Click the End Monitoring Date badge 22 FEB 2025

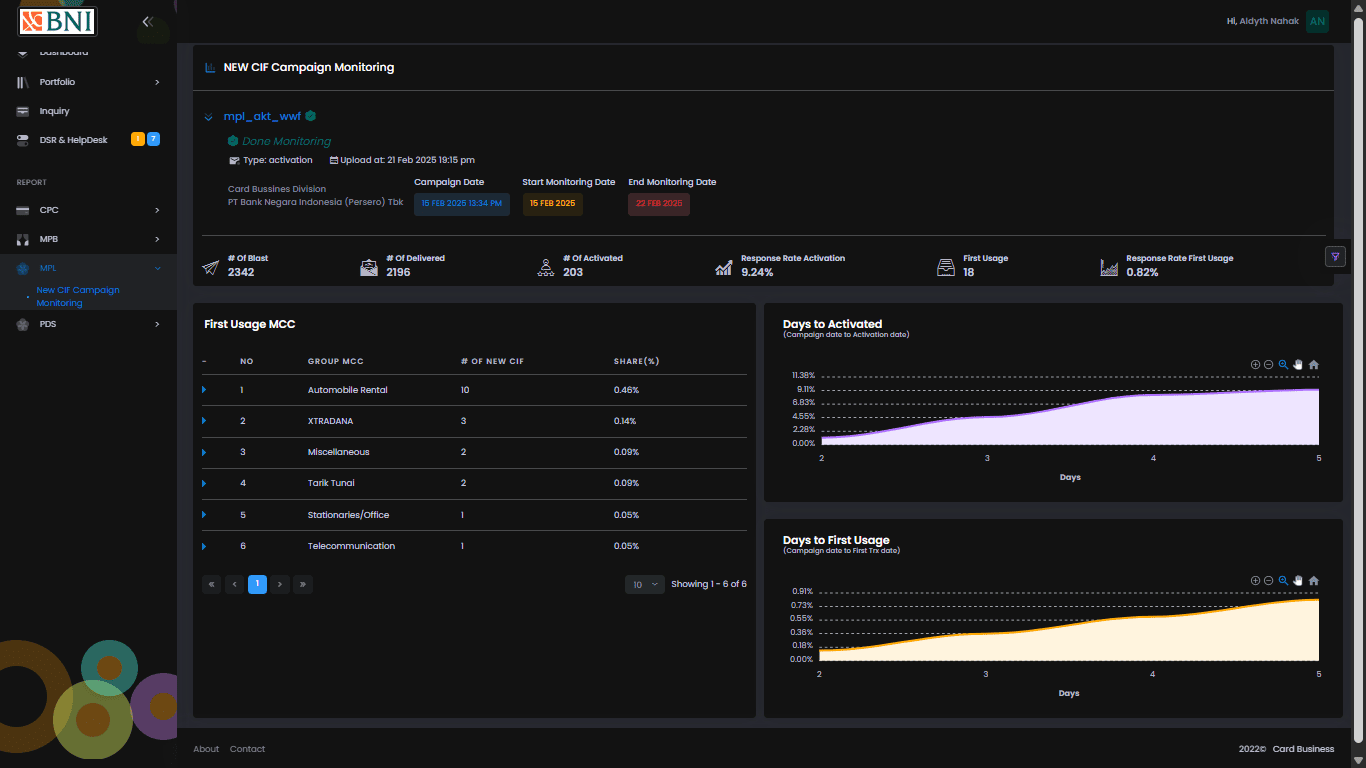659,203
